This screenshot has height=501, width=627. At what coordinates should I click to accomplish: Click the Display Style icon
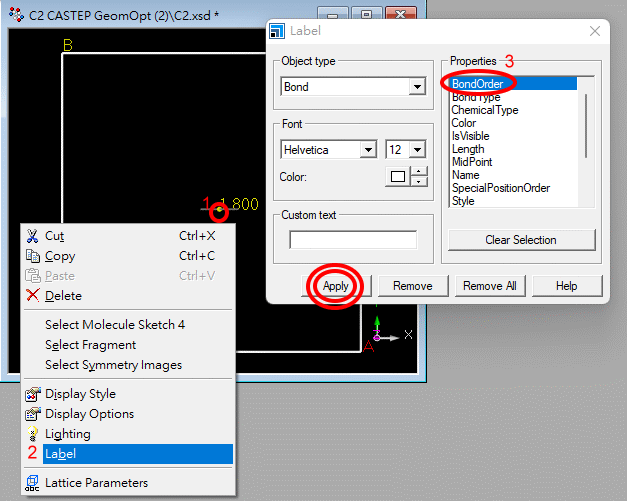pos(32,394)
